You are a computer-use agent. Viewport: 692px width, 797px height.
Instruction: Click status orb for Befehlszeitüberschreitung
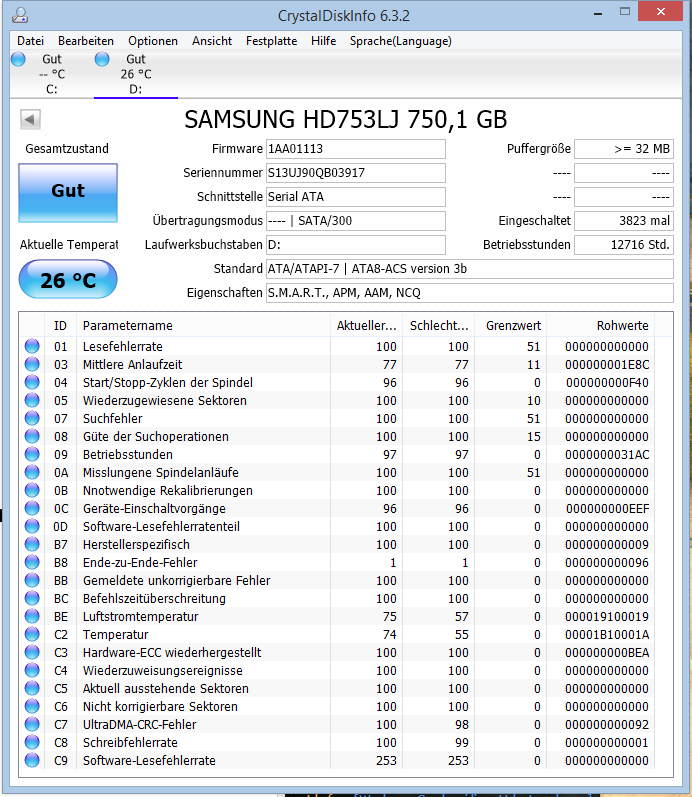(32, 598)
